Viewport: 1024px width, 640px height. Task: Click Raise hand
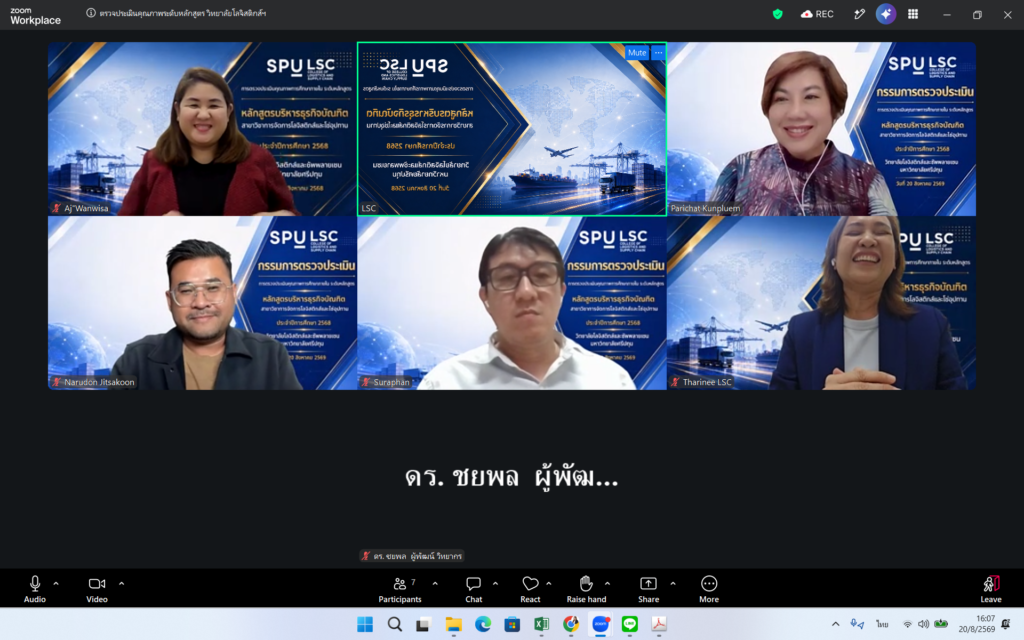coord(586,588)
